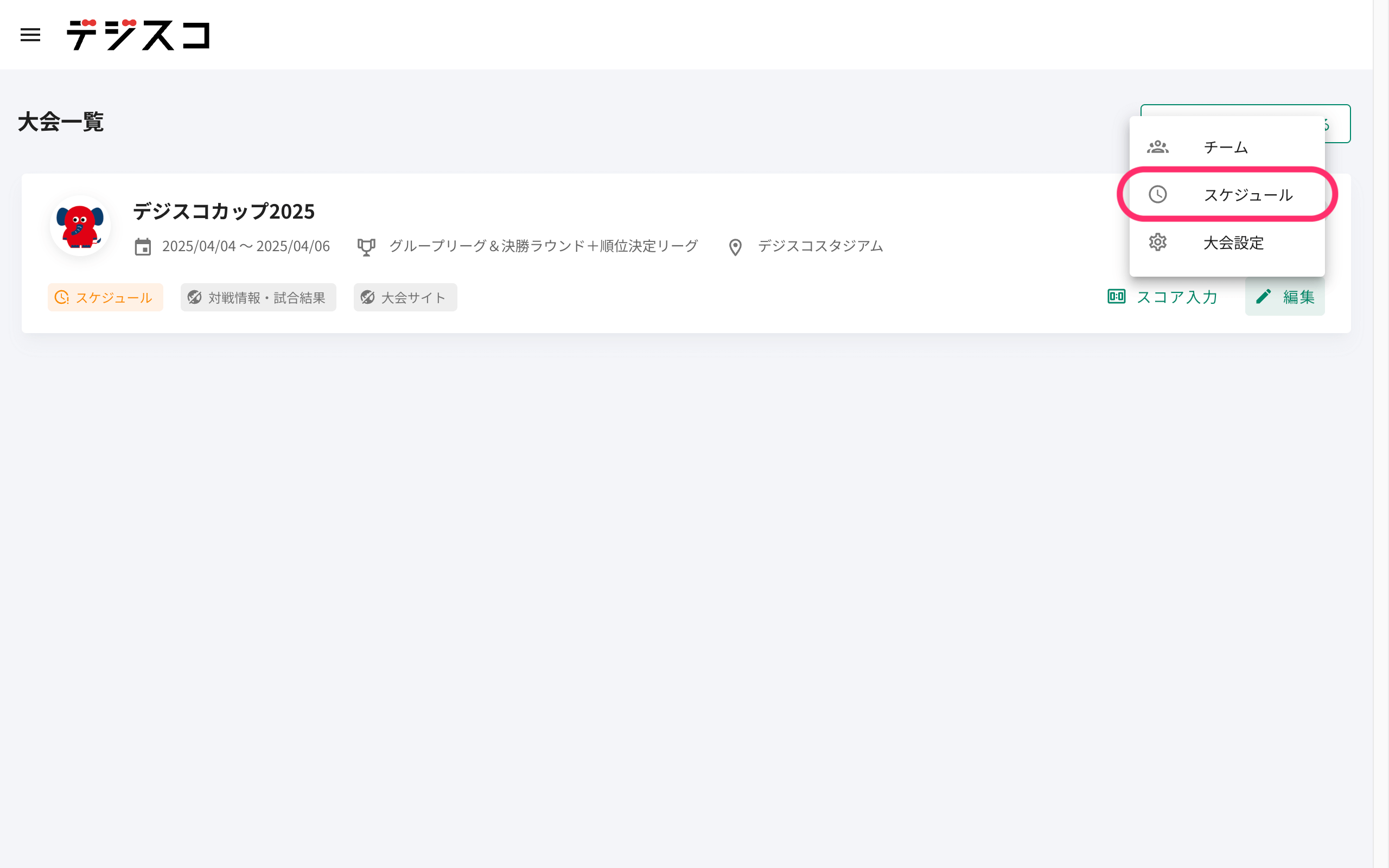
Task: Open the hamburger navigation menu
Action: [x=30, y=35]
